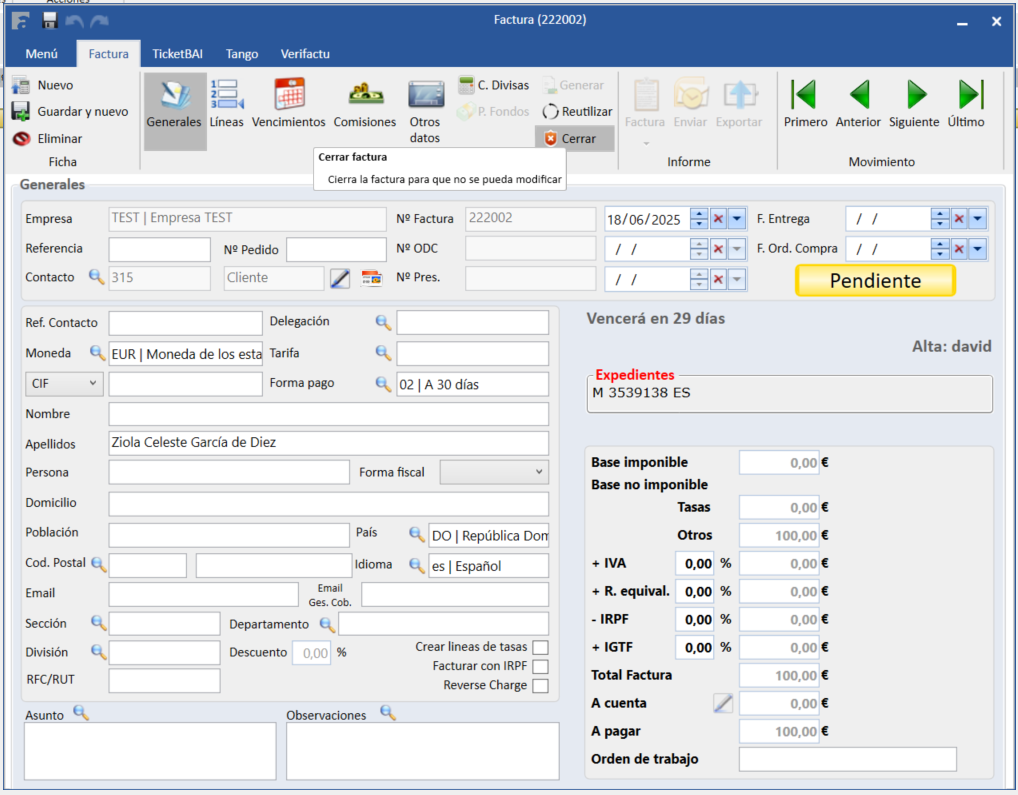The width and height of the screenshot is (1018, 795).
Task: Open the CIF document type dropdown
Action: coord(63,384)
